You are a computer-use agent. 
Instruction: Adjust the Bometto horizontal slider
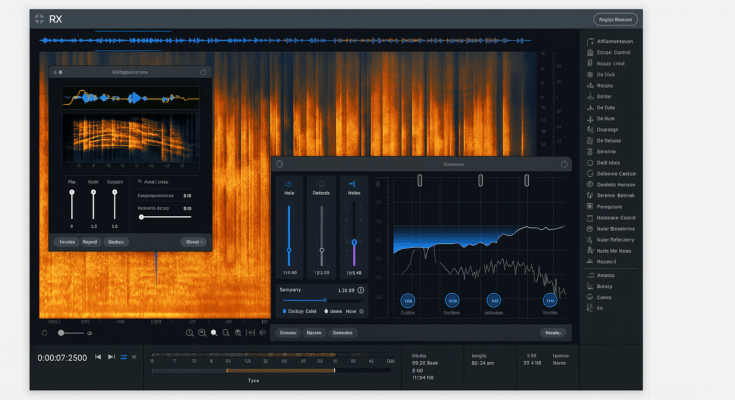point(165,217)
